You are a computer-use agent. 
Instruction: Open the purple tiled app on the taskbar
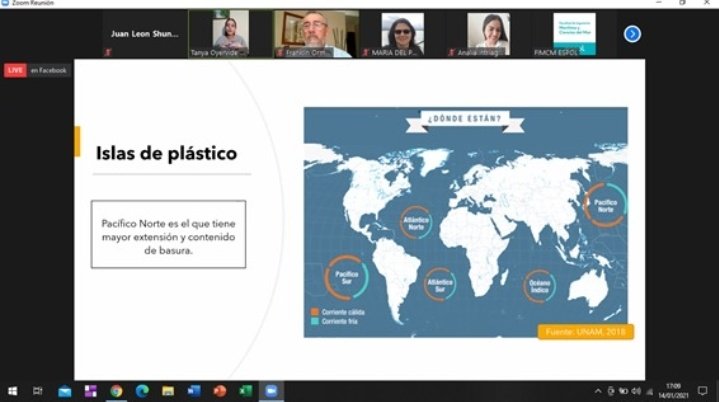pos(90,391)
